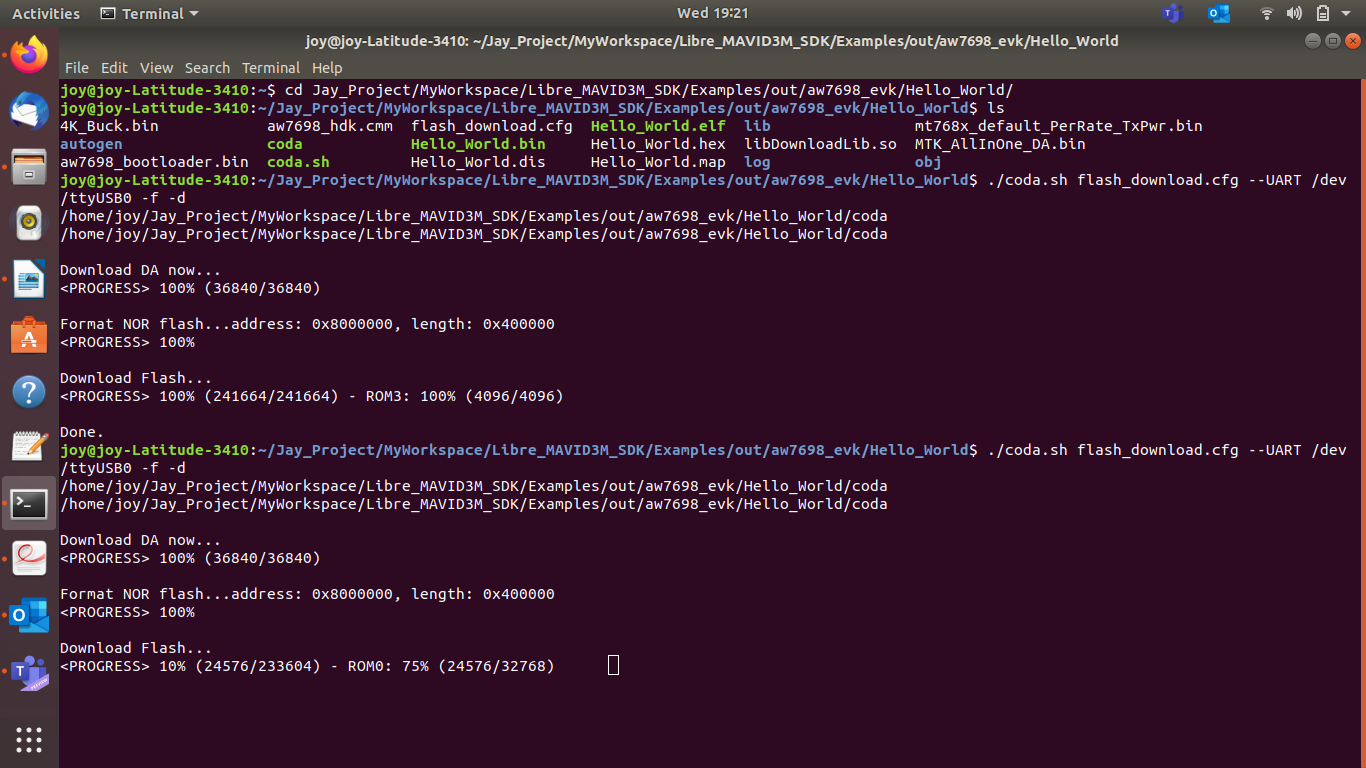The height and width of the screenshot is (768, 1366).
Task: Click the Activities button
Action: (46, 14)
